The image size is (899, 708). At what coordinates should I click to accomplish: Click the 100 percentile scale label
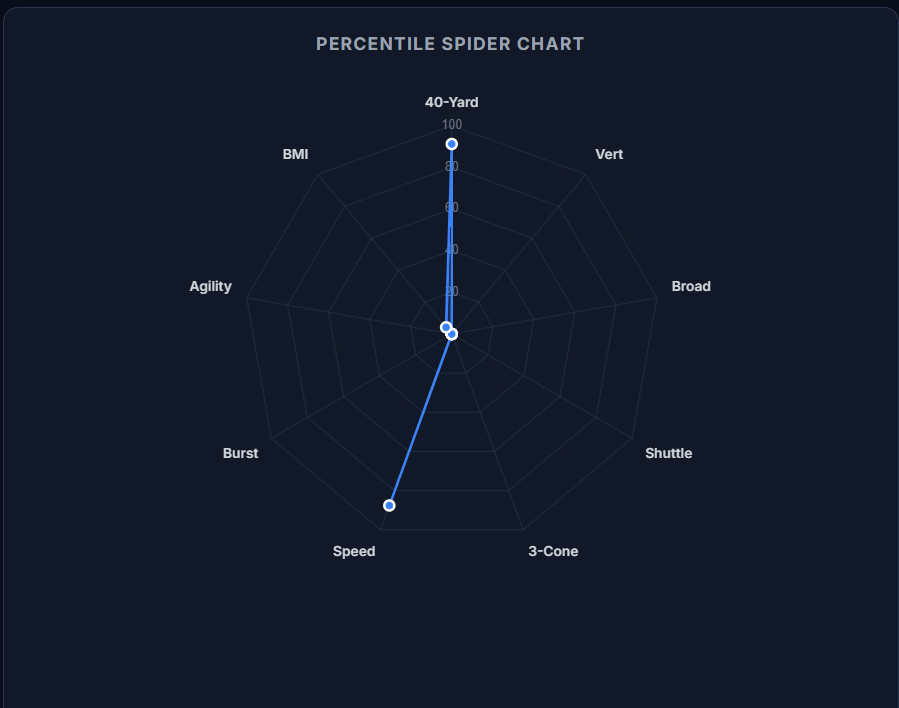point(452,125)
